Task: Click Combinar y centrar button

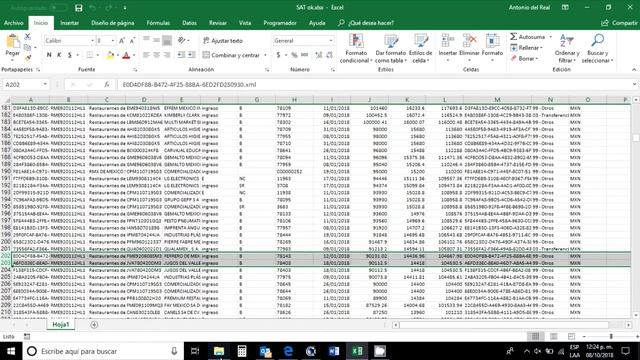Action: [231, 55]
